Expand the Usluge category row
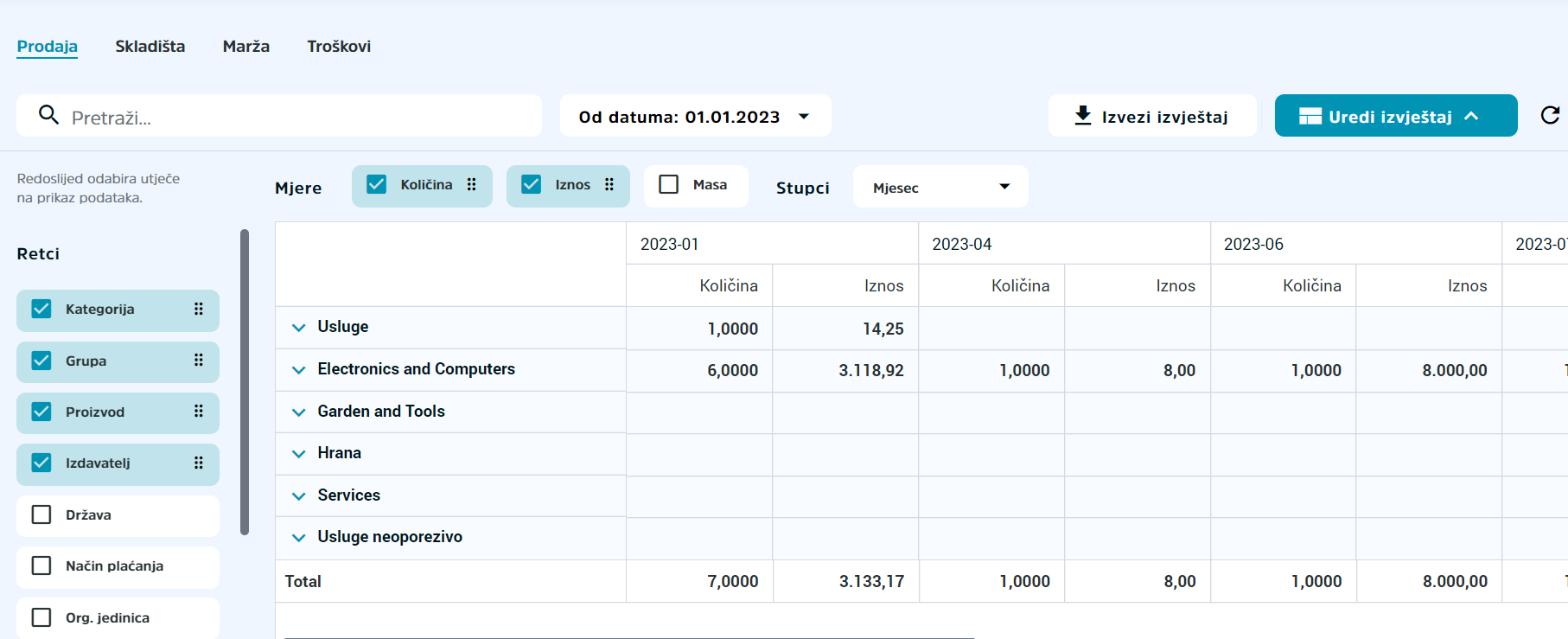 (298, 328)
